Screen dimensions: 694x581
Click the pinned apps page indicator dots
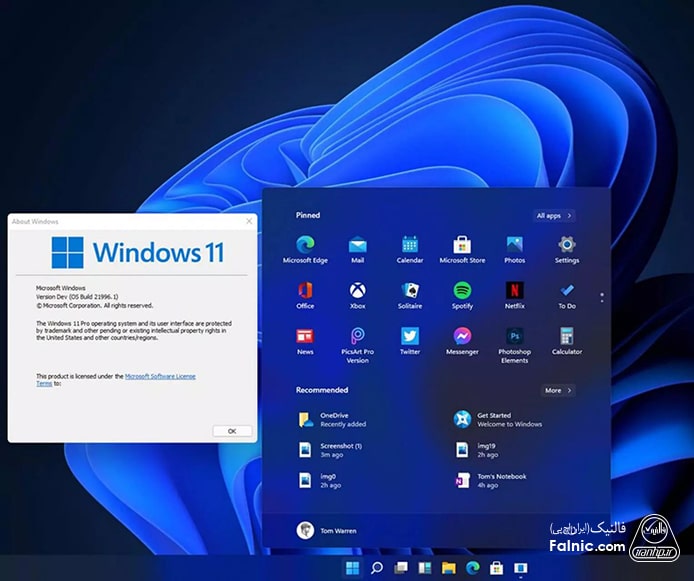point(601,297)
